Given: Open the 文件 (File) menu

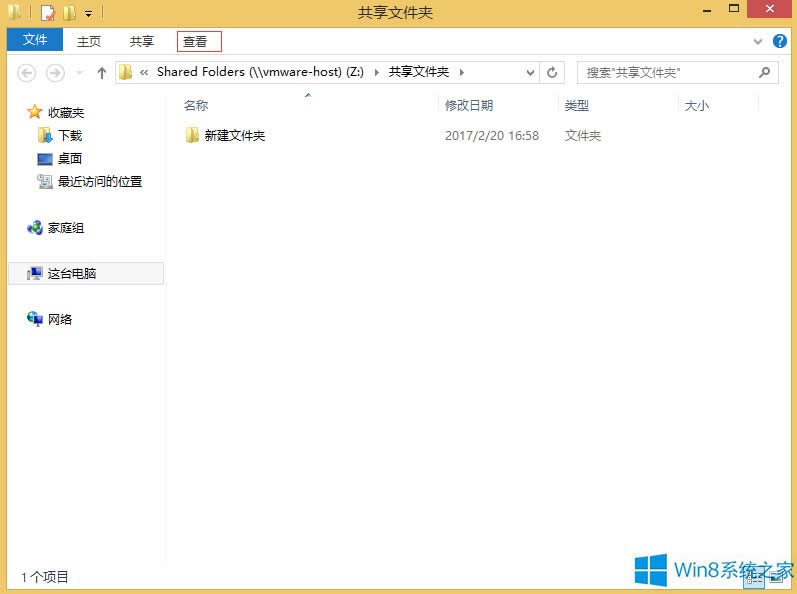Looking at the screenshot, I should click(35, 40).
